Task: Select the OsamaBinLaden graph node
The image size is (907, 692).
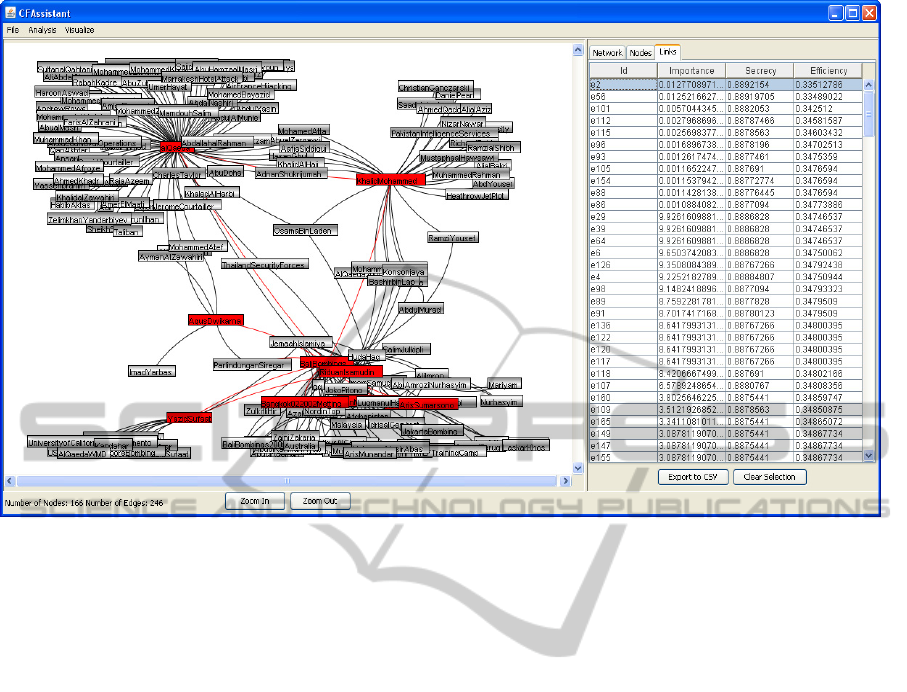Action: coord(305,230)
